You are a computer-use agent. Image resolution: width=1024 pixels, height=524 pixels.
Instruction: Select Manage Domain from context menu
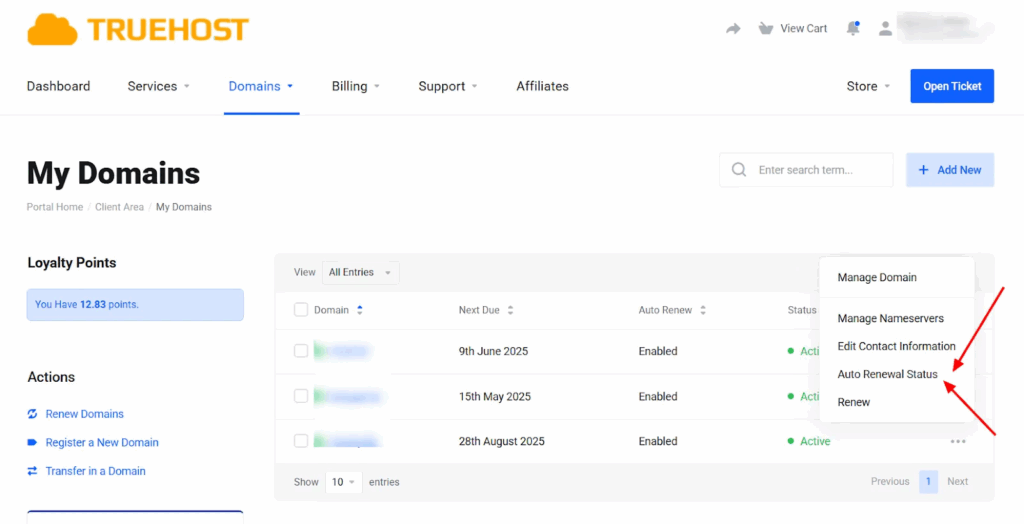coord(876,278)
